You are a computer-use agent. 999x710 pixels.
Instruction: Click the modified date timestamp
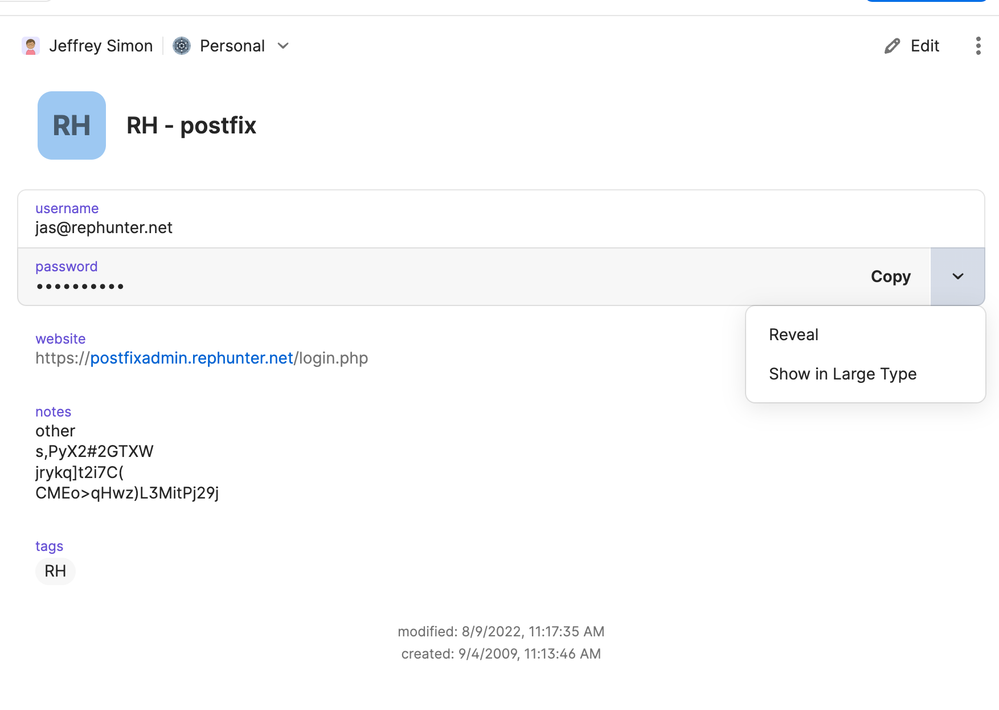(x=501, y=632)
